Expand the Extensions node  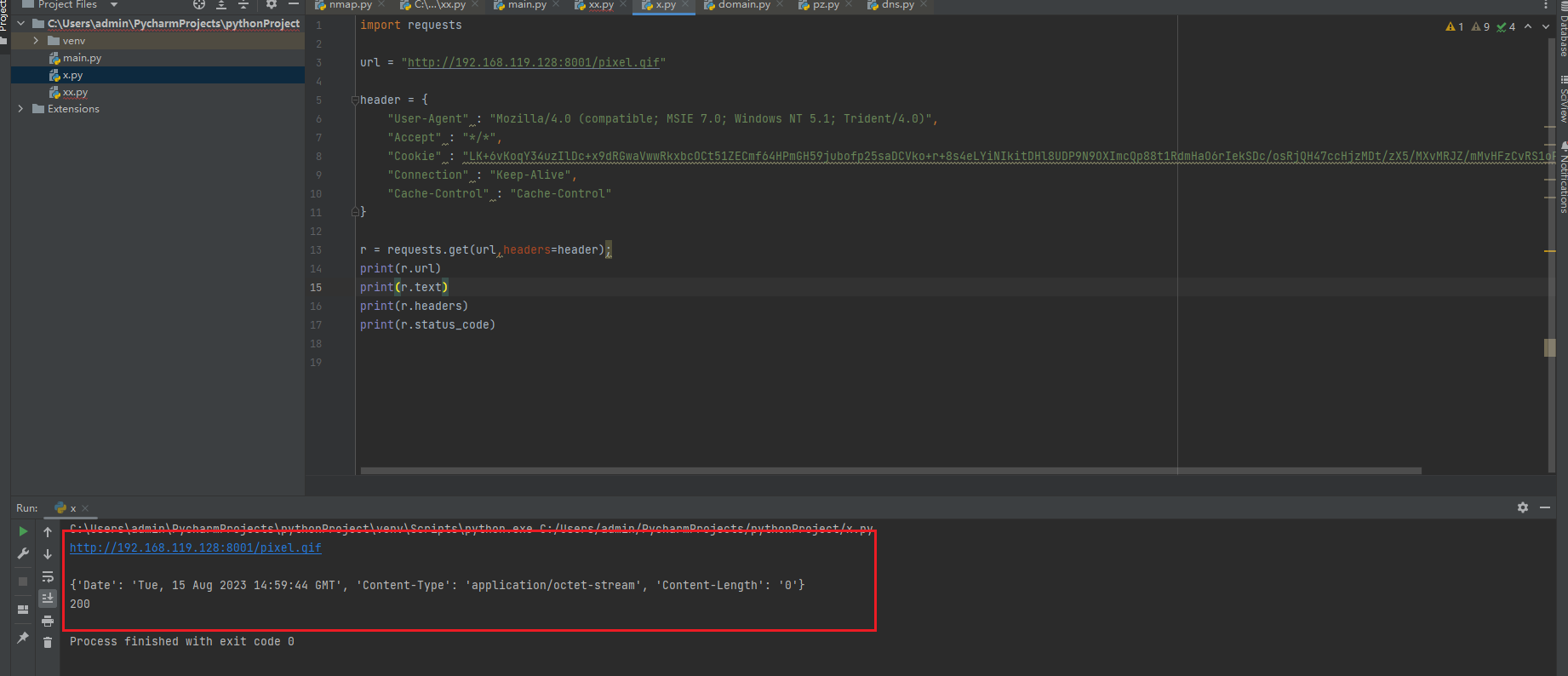coord(20,109)
